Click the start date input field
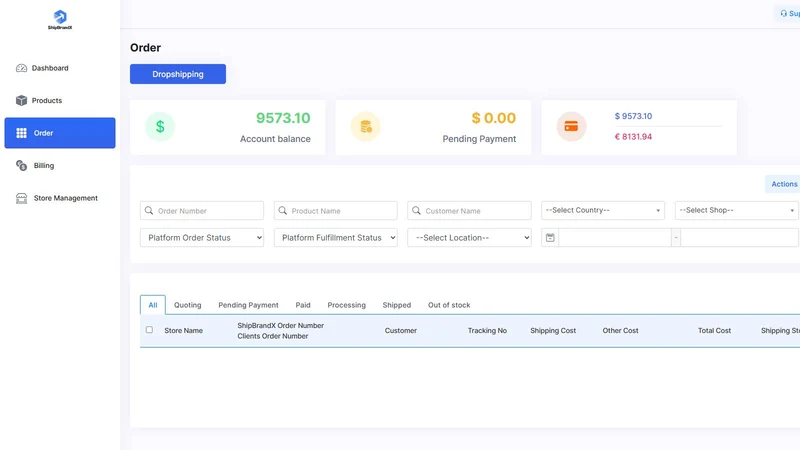This screenshot has width=800, height=450. pos(615,238)
